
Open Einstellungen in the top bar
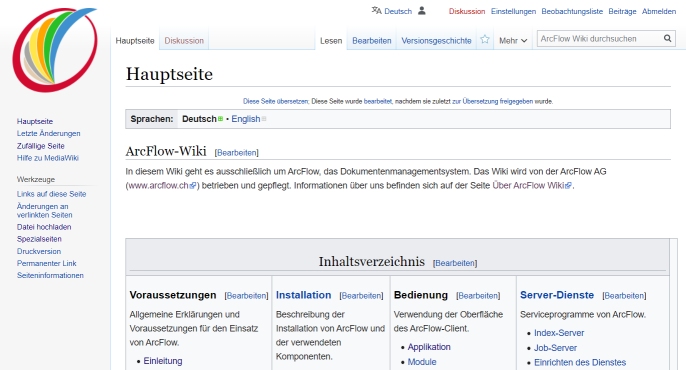coord(513,11)
